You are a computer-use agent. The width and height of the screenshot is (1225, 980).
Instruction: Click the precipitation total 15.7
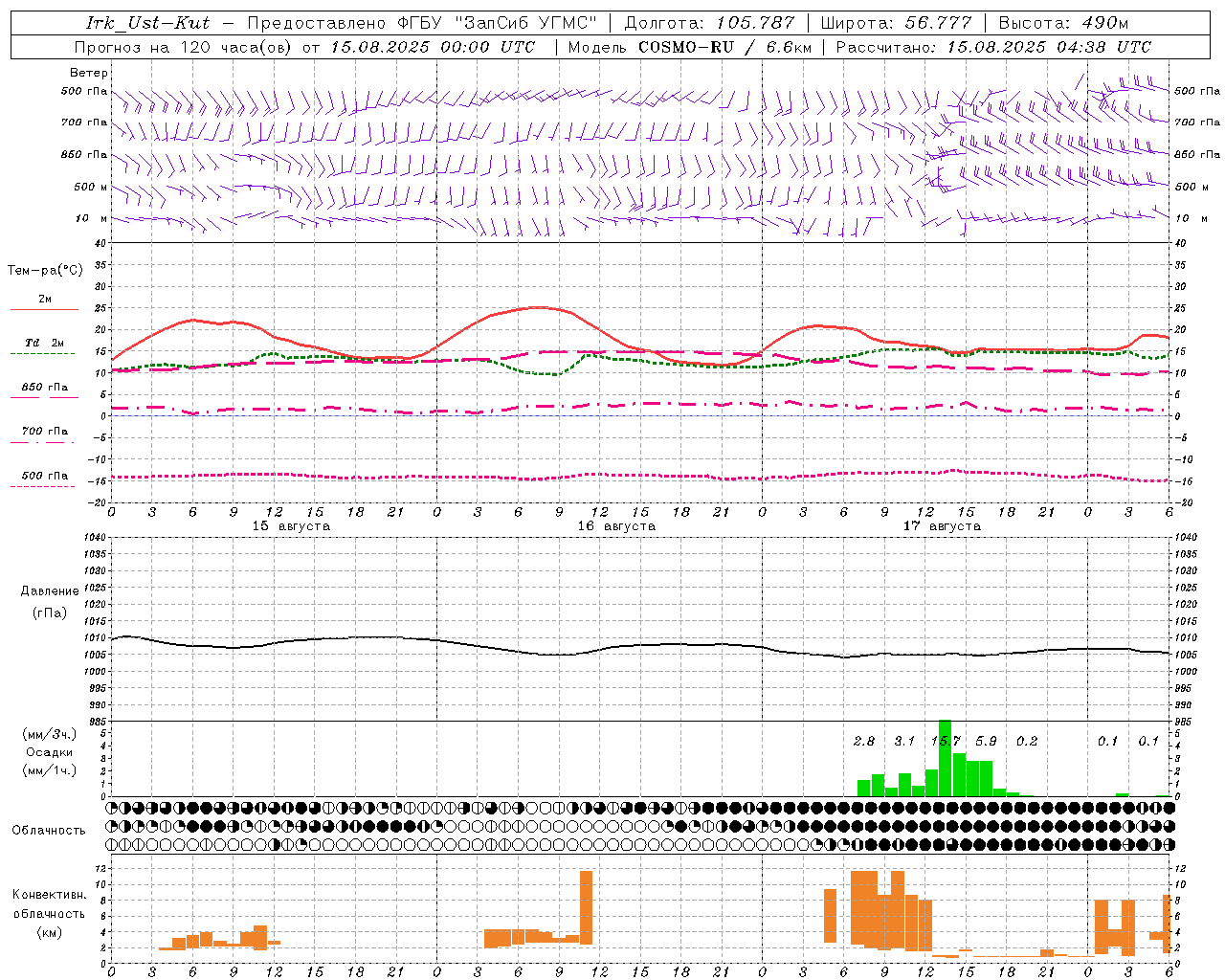tap(946, 742)
